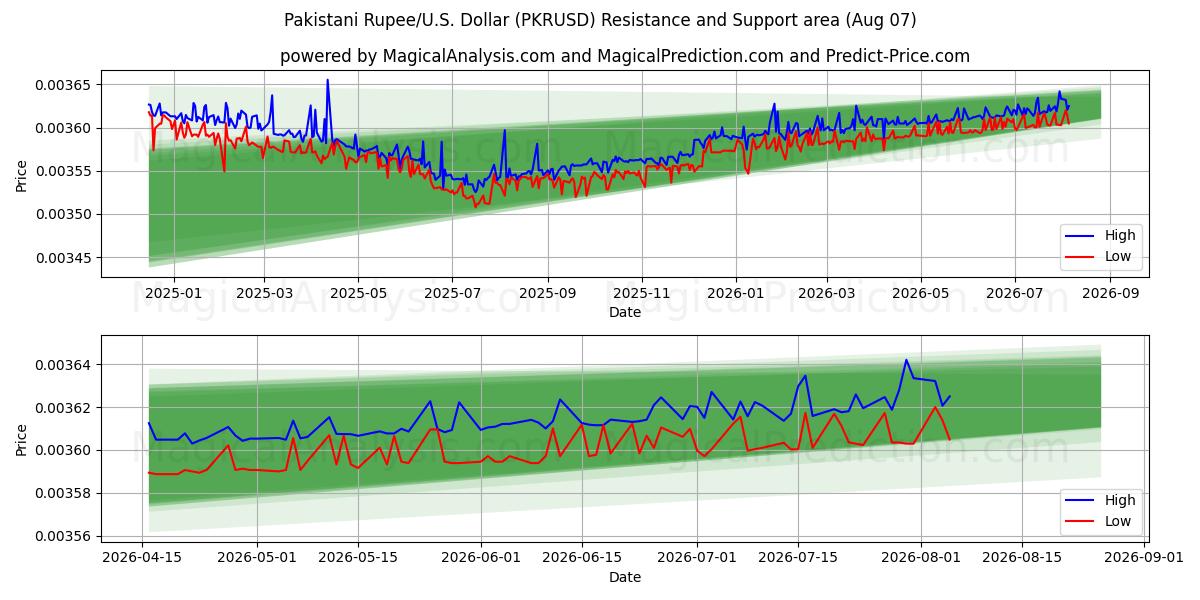Click the 'Price' y-axis label of top chart
This screenshot has height=600, width=1200.
[x=21, y=175]
